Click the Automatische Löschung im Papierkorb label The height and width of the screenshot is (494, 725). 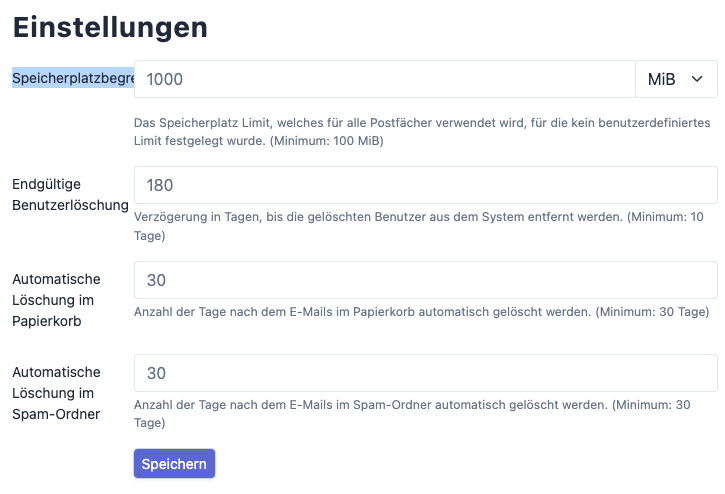(56, 300)
